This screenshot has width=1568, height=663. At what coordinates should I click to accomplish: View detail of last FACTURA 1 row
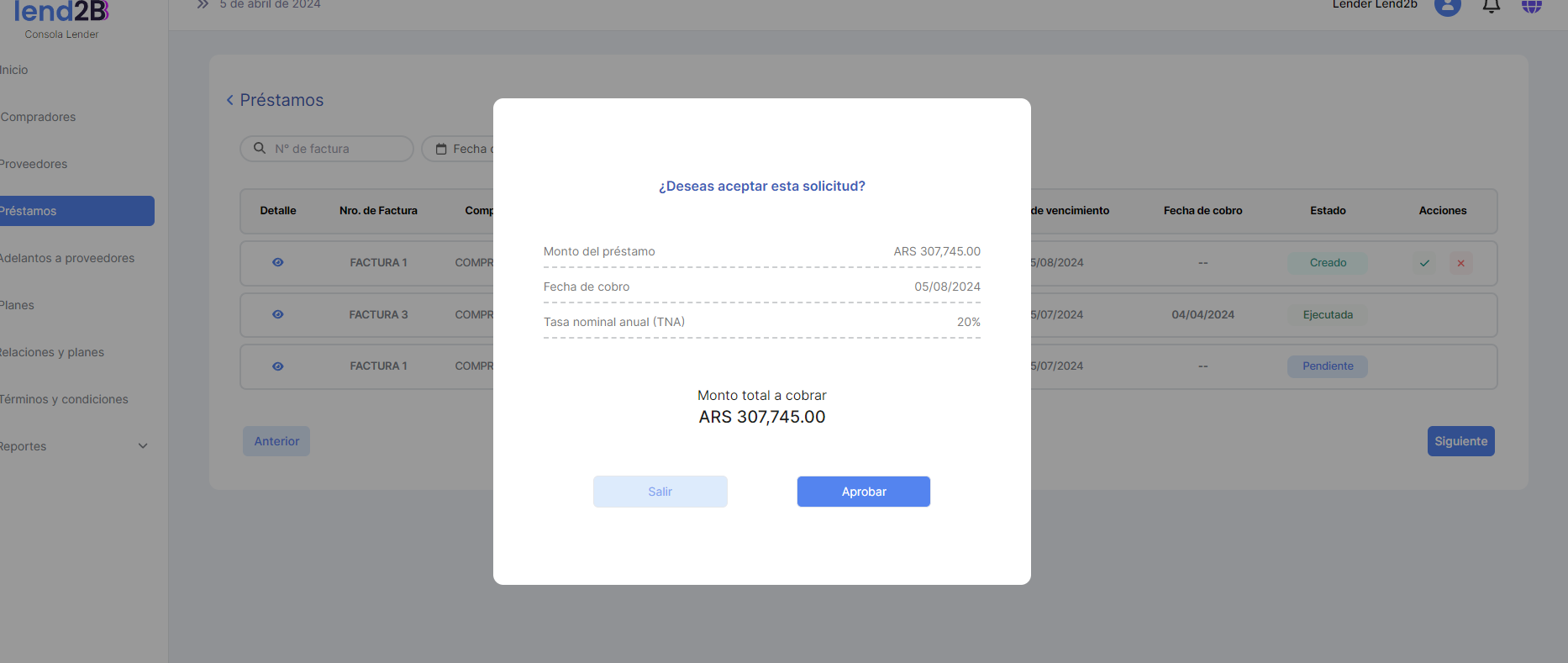point(278,366)
